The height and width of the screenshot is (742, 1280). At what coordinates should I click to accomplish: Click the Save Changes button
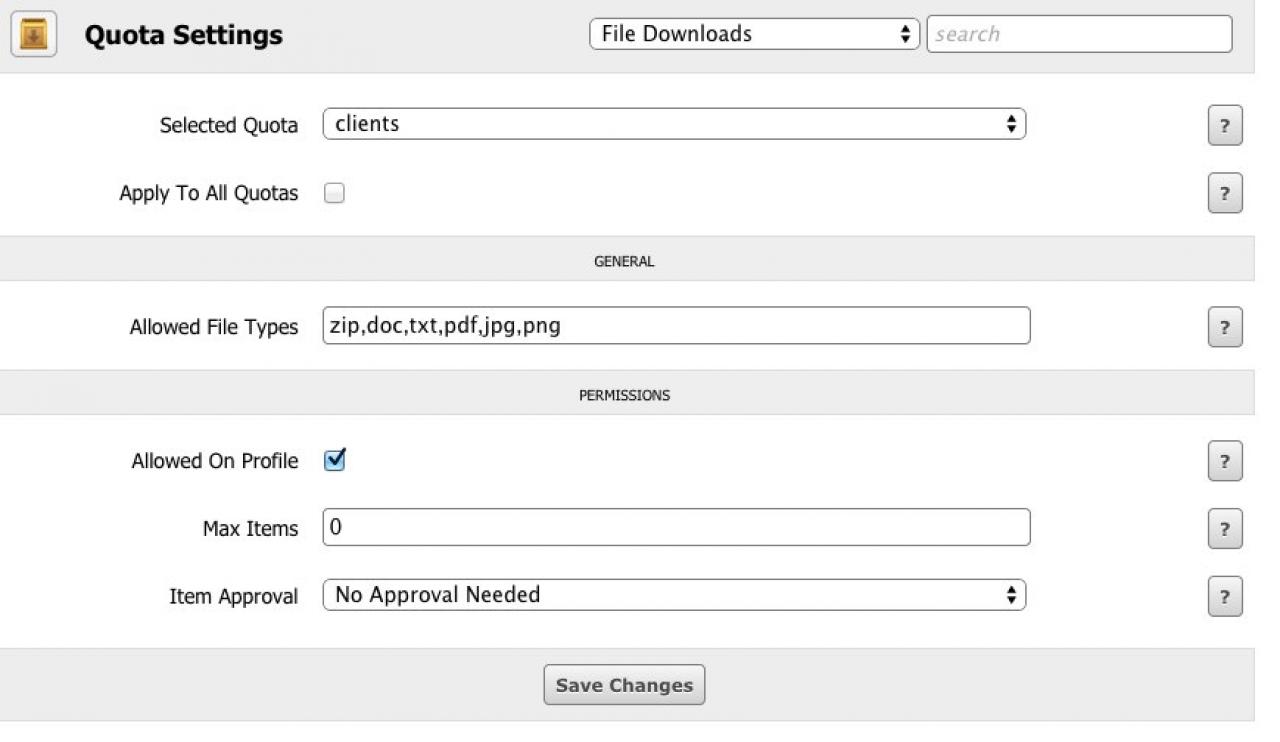coord(624,685)
